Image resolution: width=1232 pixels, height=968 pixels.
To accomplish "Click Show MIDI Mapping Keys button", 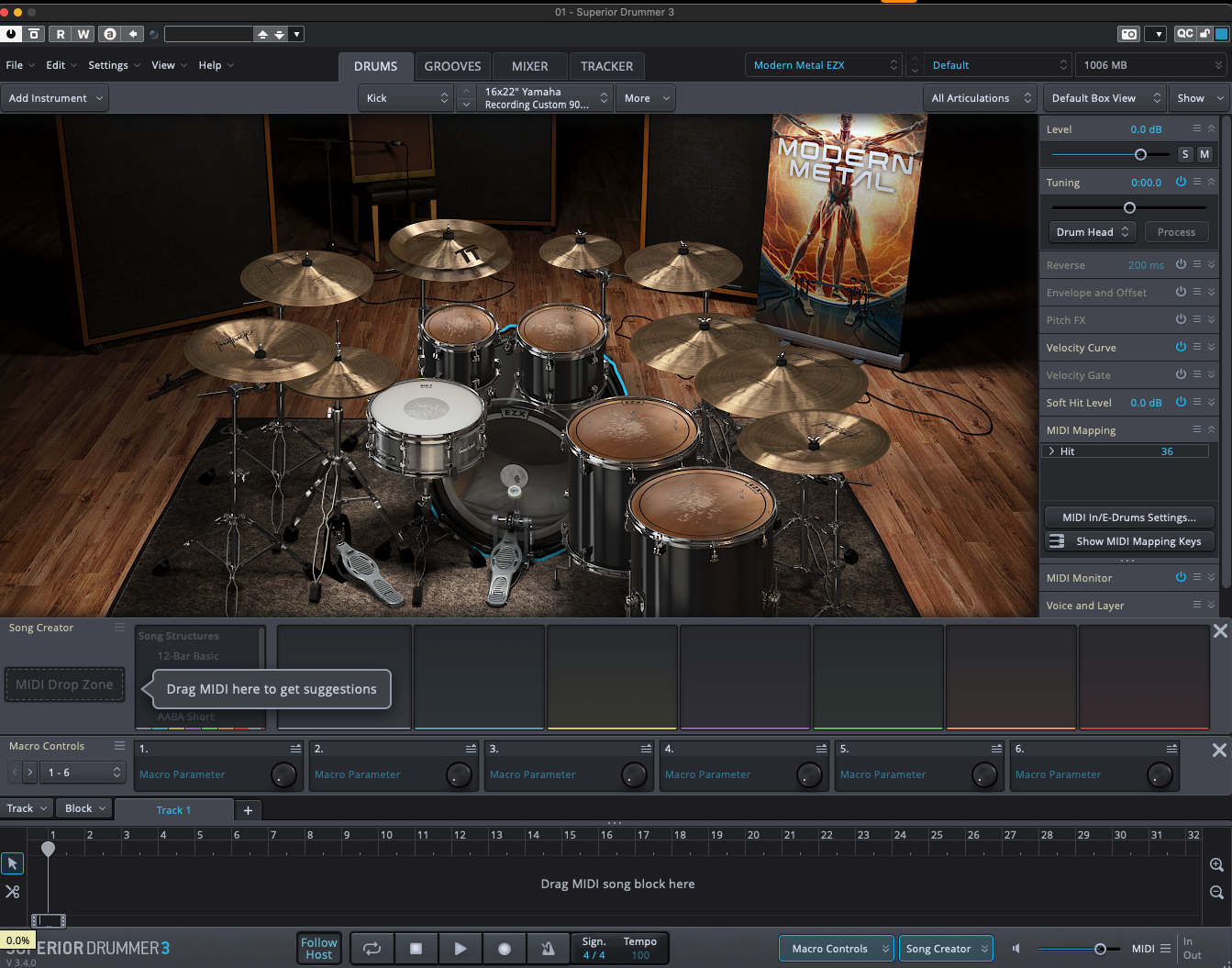I will point(1129,541).
